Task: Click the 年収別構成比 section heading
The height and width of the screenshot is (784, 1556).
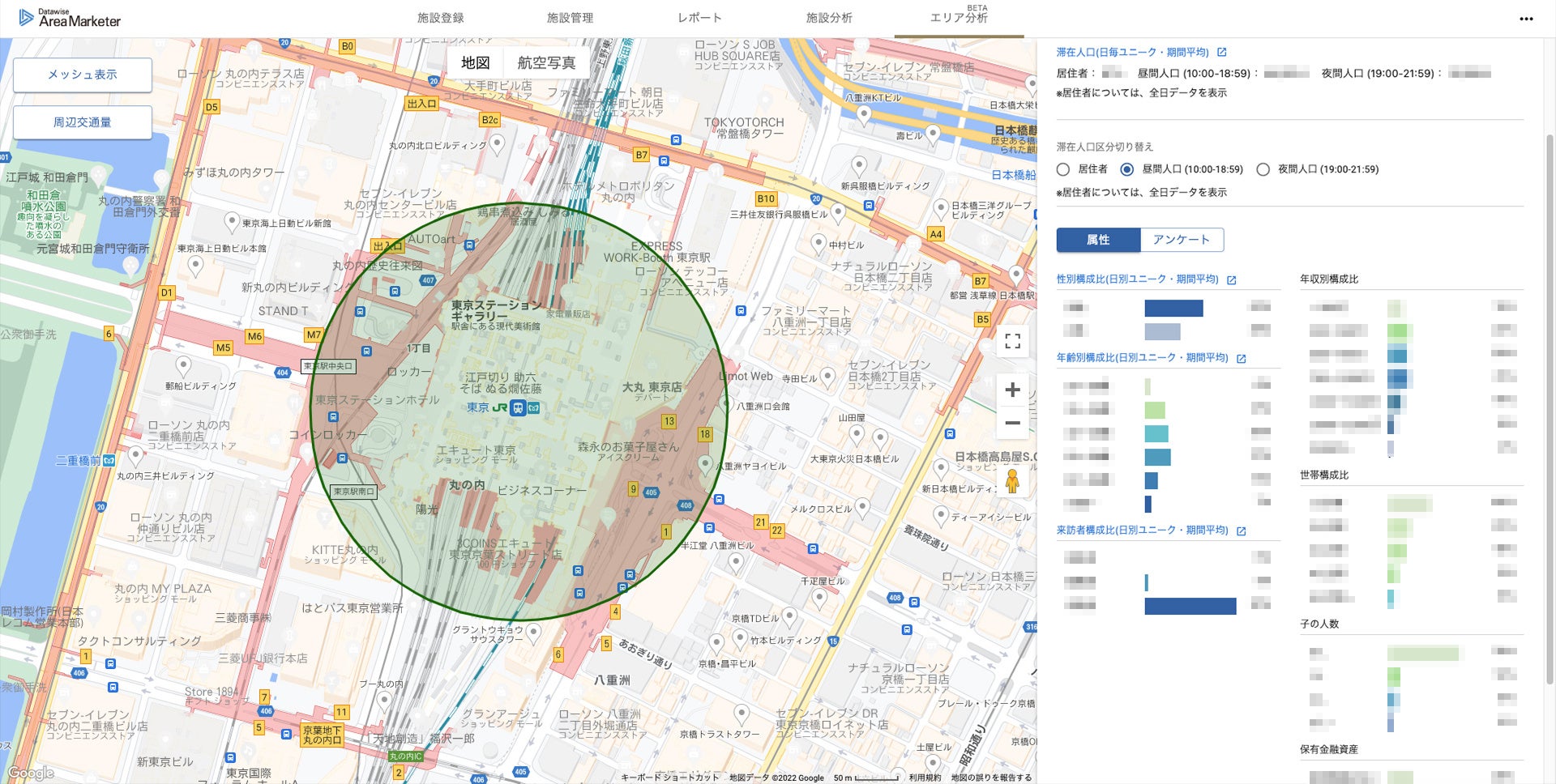Action: point(1329,279)
